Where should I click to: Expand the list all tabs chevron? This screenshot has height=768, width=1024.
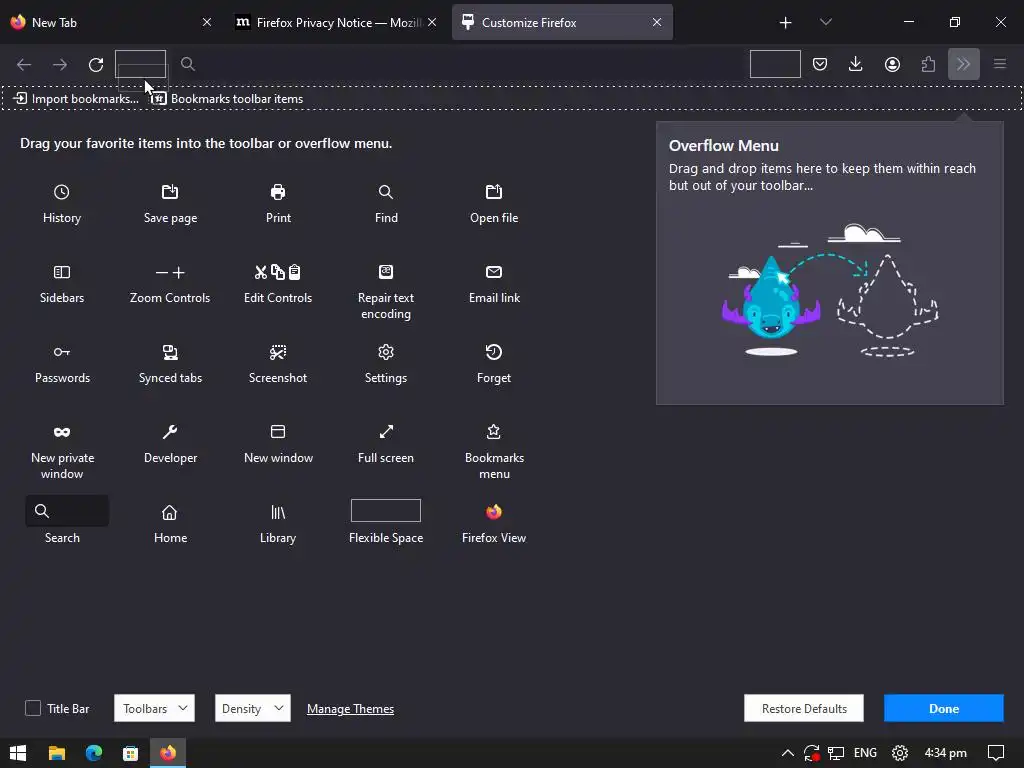(x=825, y=22)
